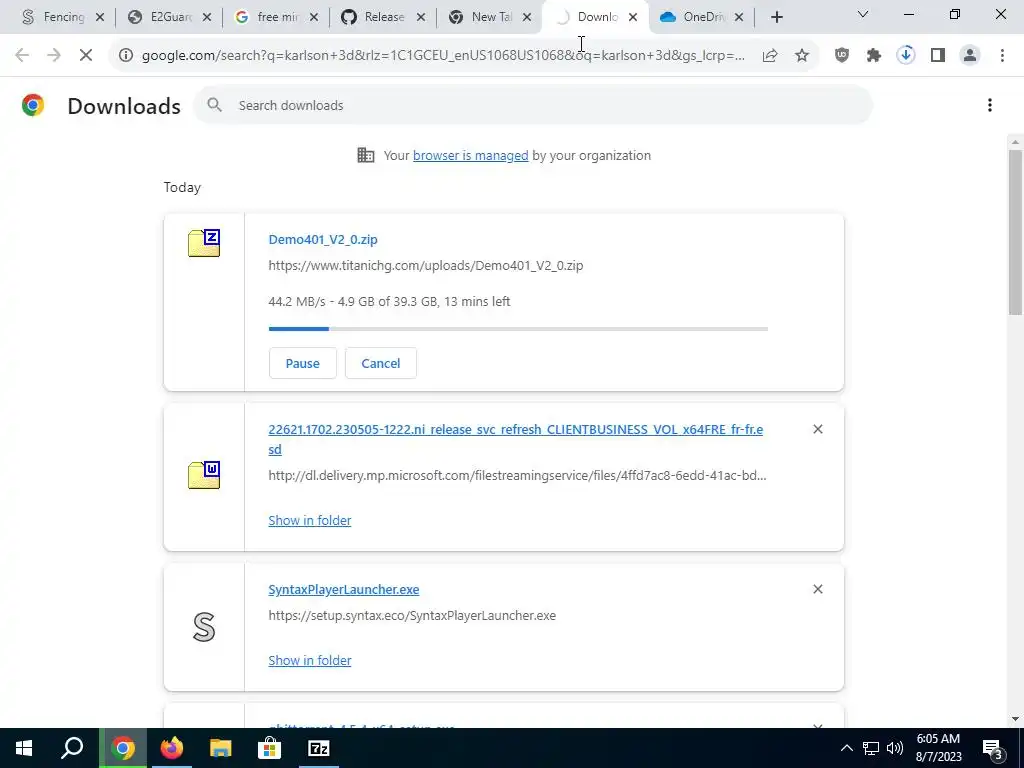Open the 'browser is managed' link
The image size is (1024, 768).
click(470, 155)
